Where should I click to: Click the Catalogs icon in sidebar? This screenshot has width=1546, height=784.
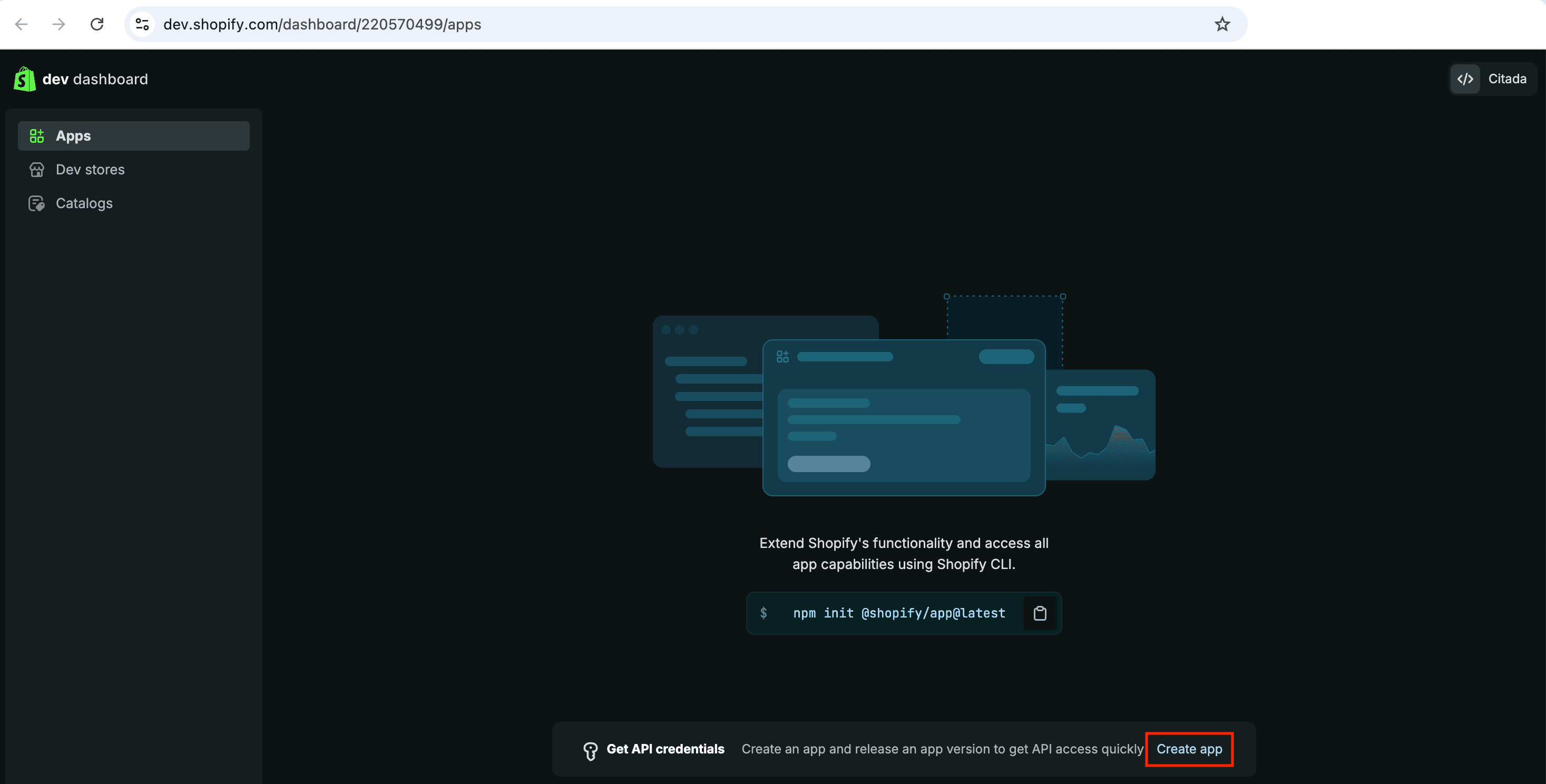[36, 203]
